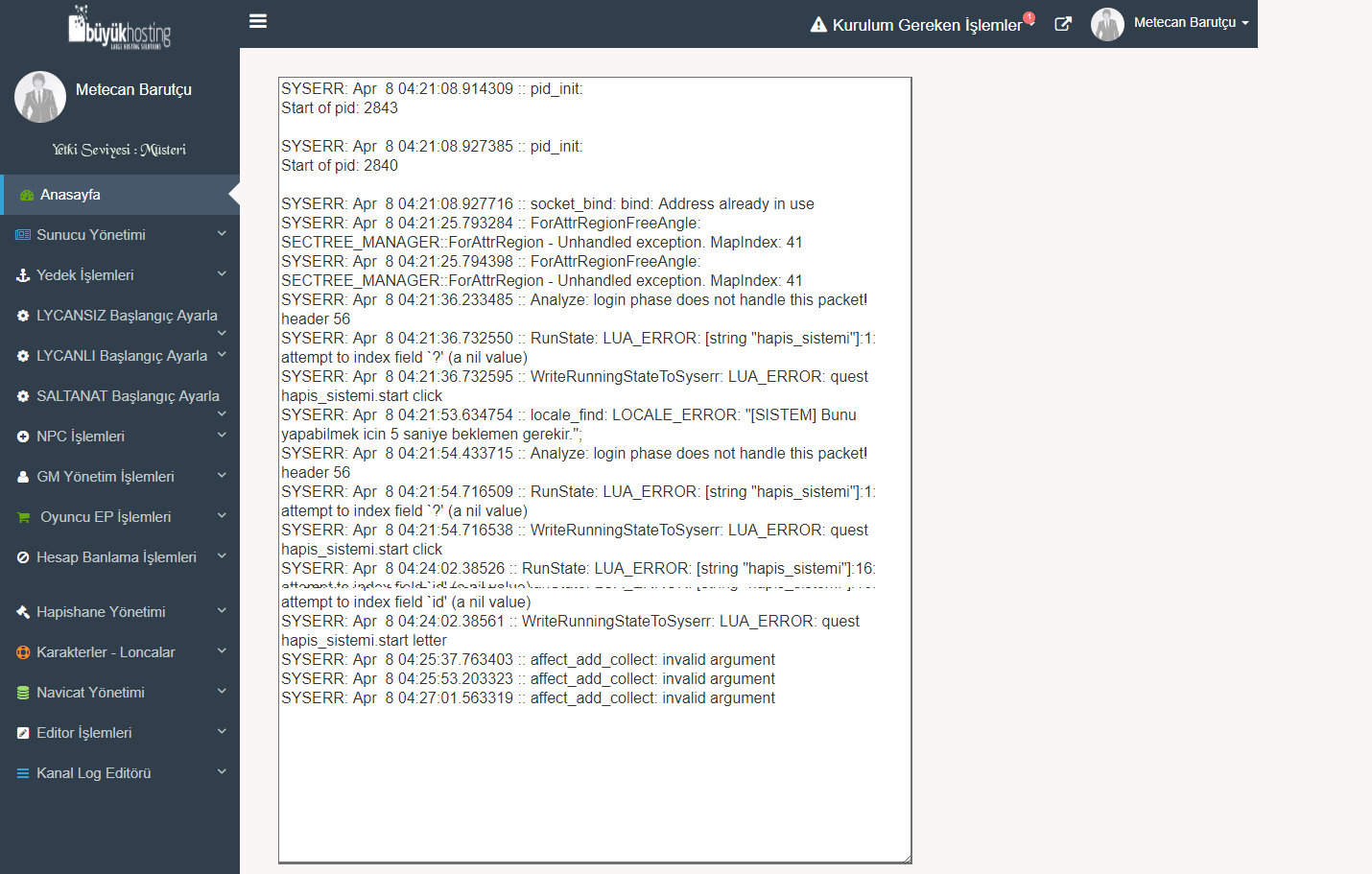This screenshot has height=874, width=1372.
Task: Expand the NPC İşlemleri chevron
Action: (x=222, y=435)
